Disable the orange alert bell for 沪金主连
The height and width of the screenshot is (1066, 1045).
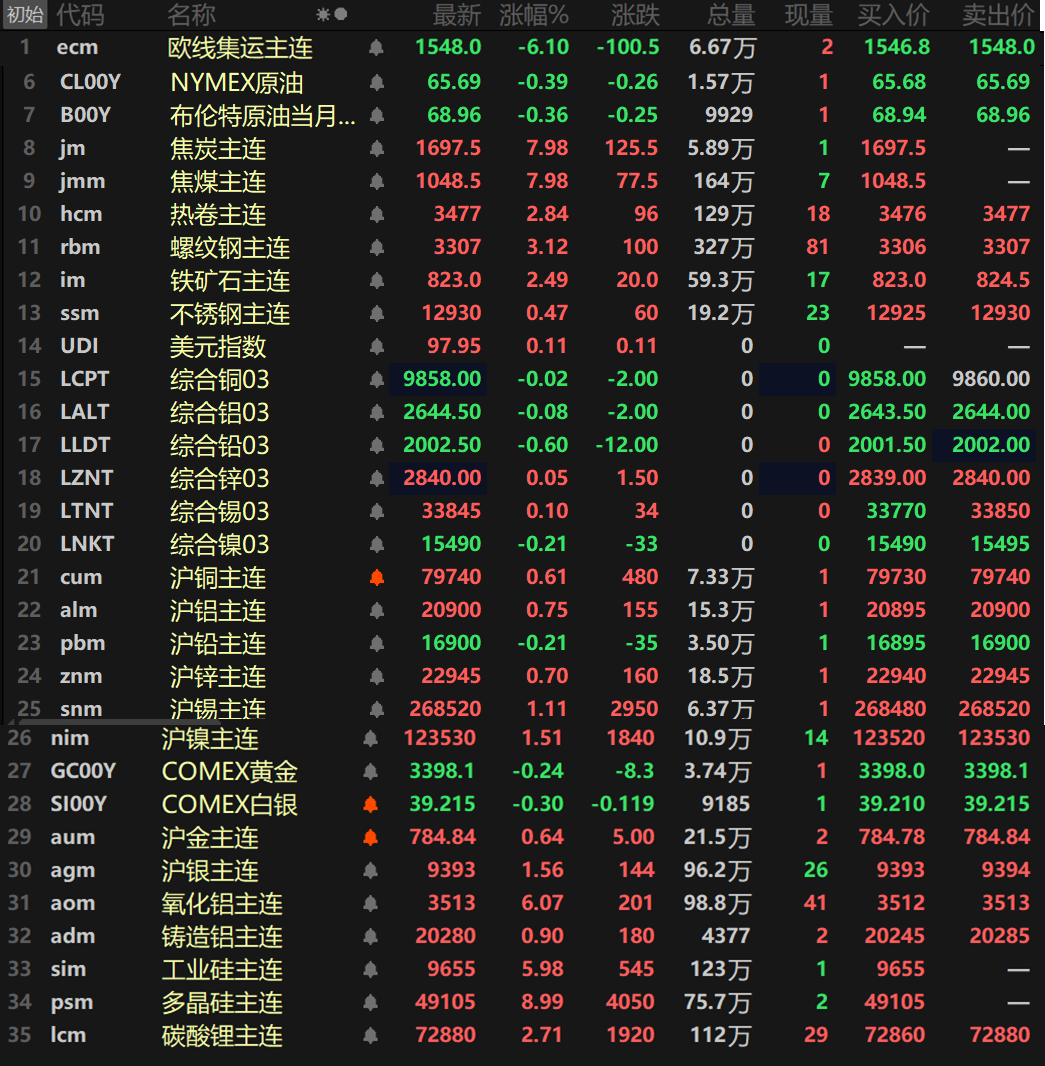point(370,837)
